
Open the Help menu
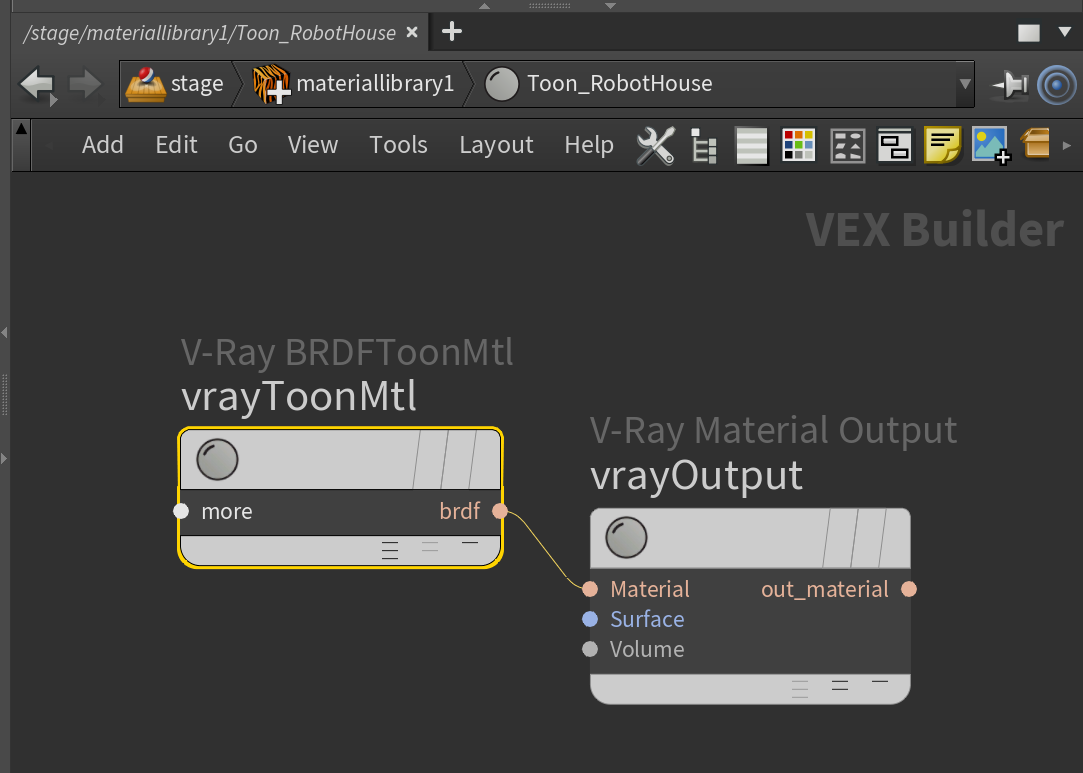tap(588, 145)
